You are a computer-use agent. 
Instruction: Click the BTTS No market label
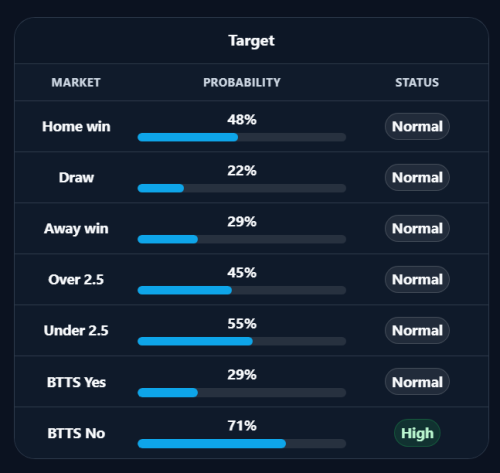[76, 433]
